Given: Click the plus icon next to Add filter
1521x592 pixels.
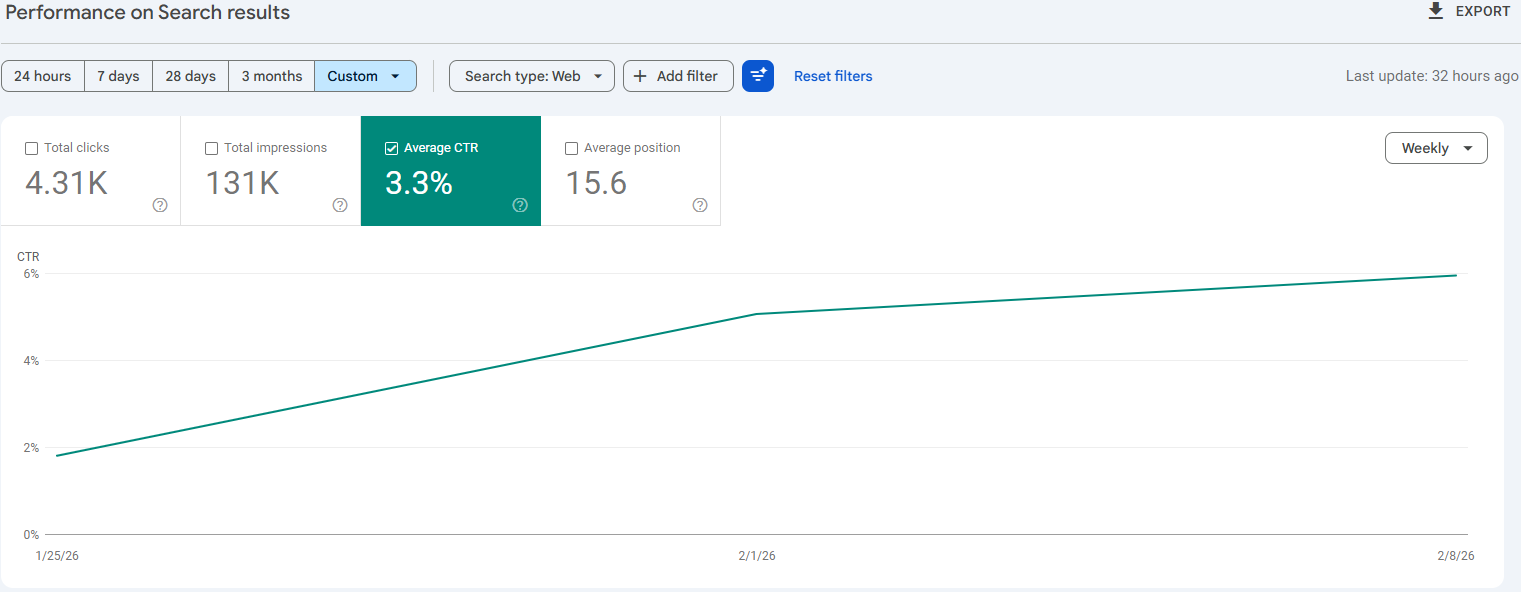Looking at the screenshot, I should pos(639,76).
